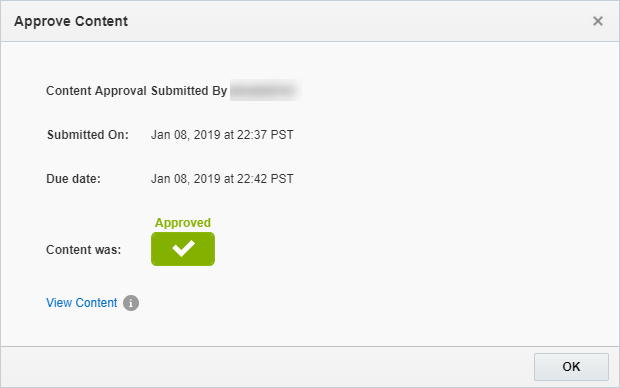Click the Approve Content dialog title

click(x=71, y=21)
